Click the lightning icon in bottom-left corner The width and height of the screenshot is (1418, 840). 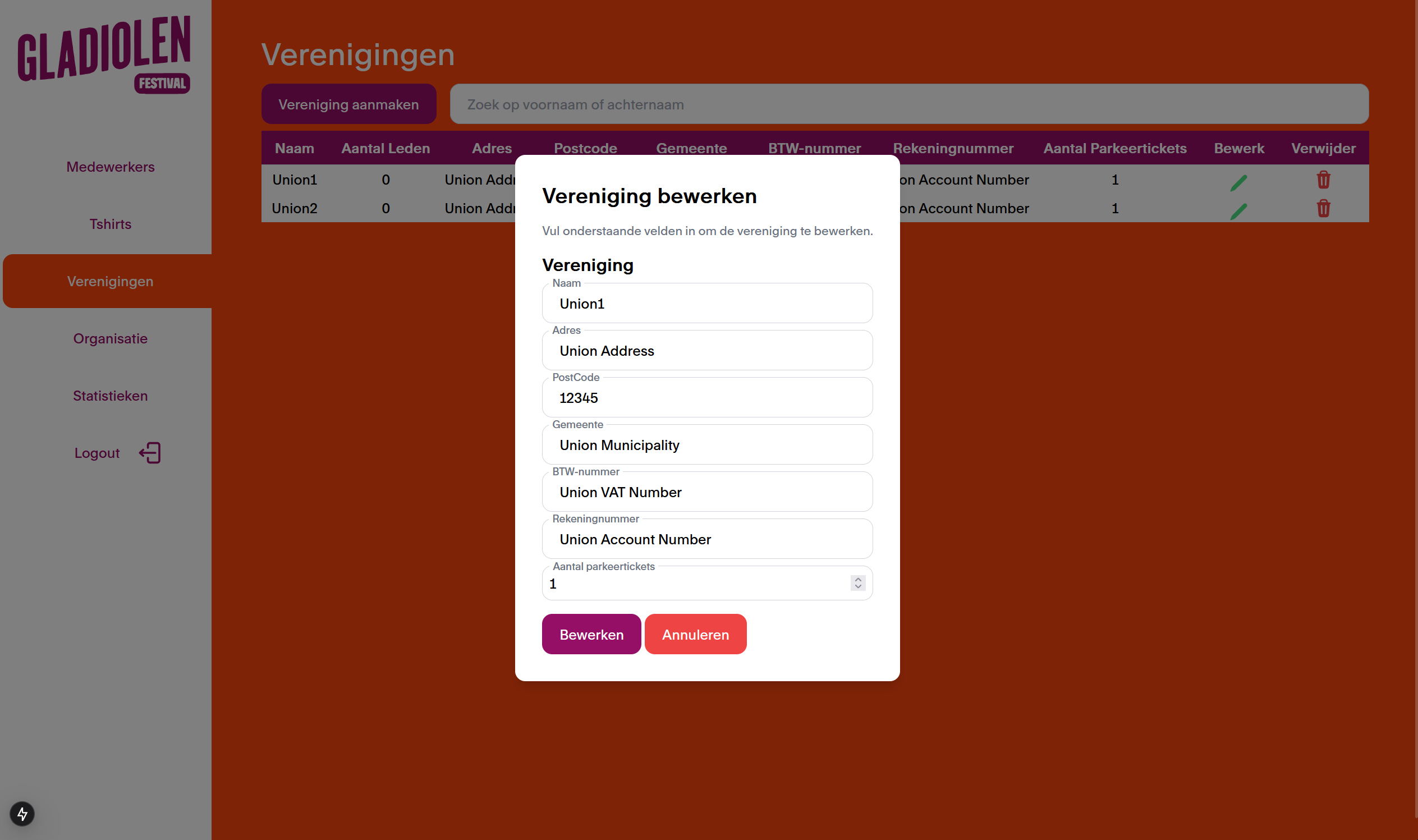[x=21, y=815]
